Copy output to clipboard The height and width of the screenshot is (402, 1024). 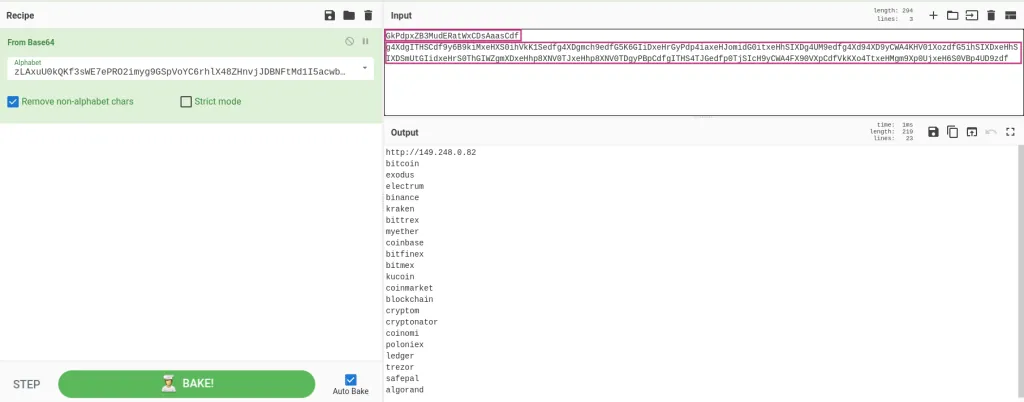pyautogui.click(x=953, y=132)
